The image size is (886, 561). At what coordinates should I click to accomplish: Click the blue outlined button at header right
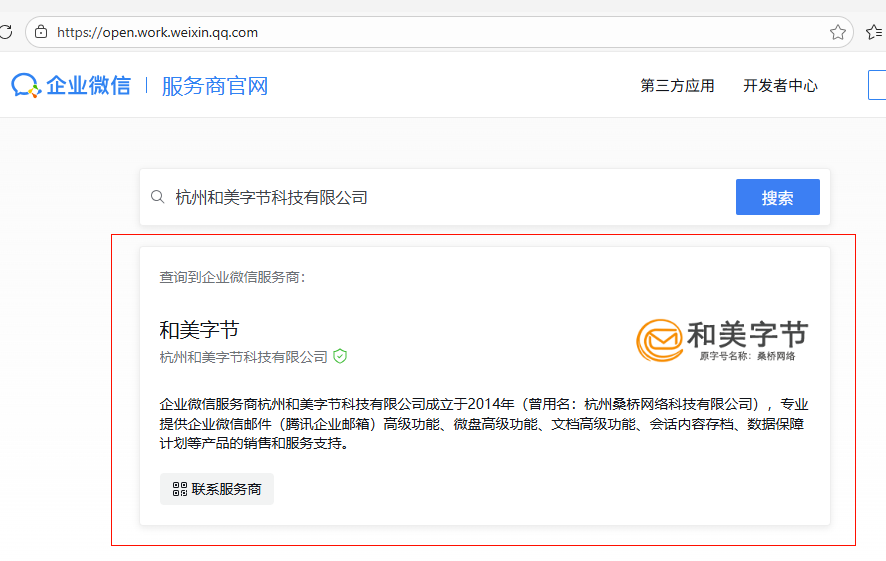click(x=877, y=86)
